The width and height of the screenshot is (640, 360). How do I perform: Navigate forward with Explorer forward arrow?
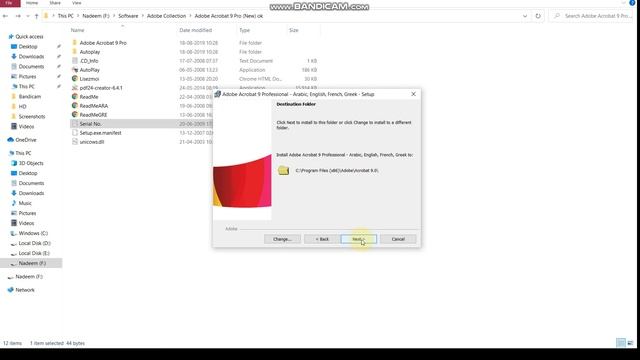(18, 16)
